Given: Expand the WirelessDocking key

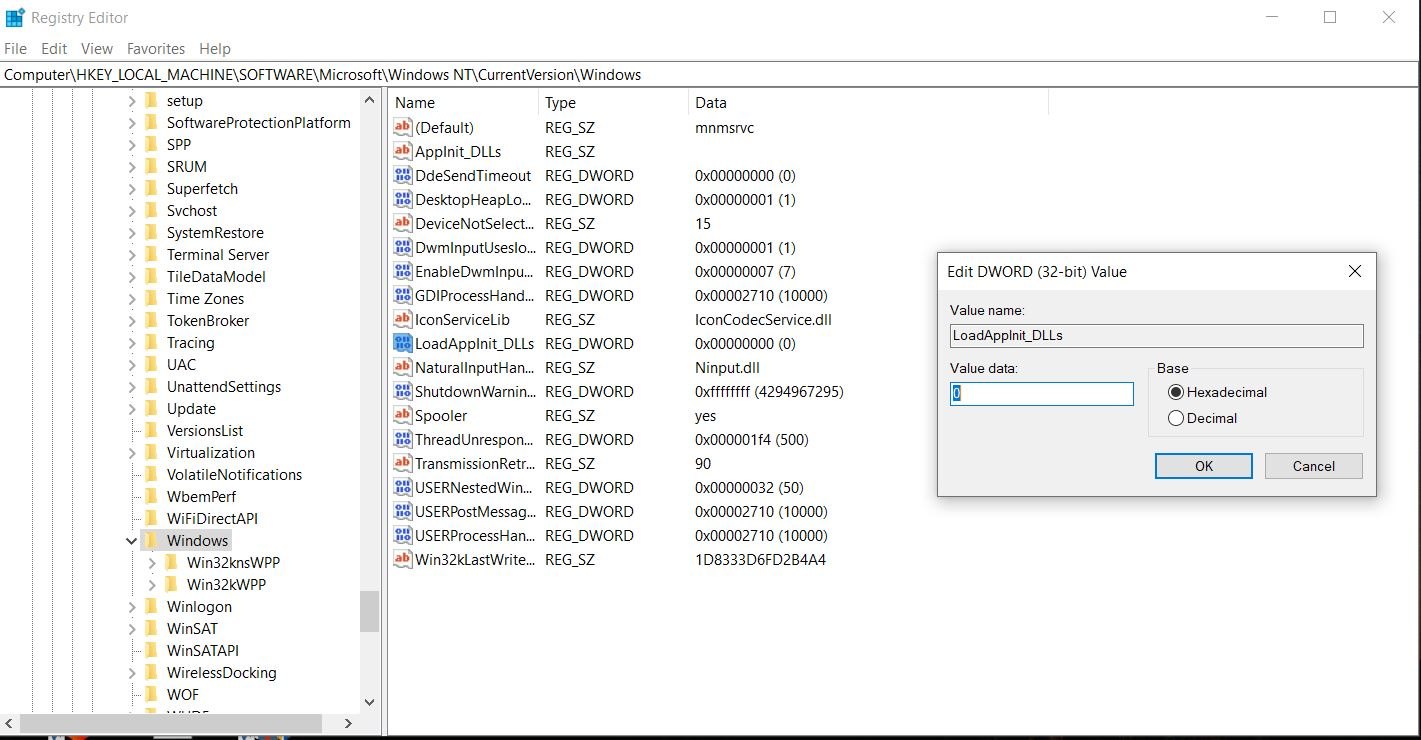Looking at the screenshot, I should point(132,672).
